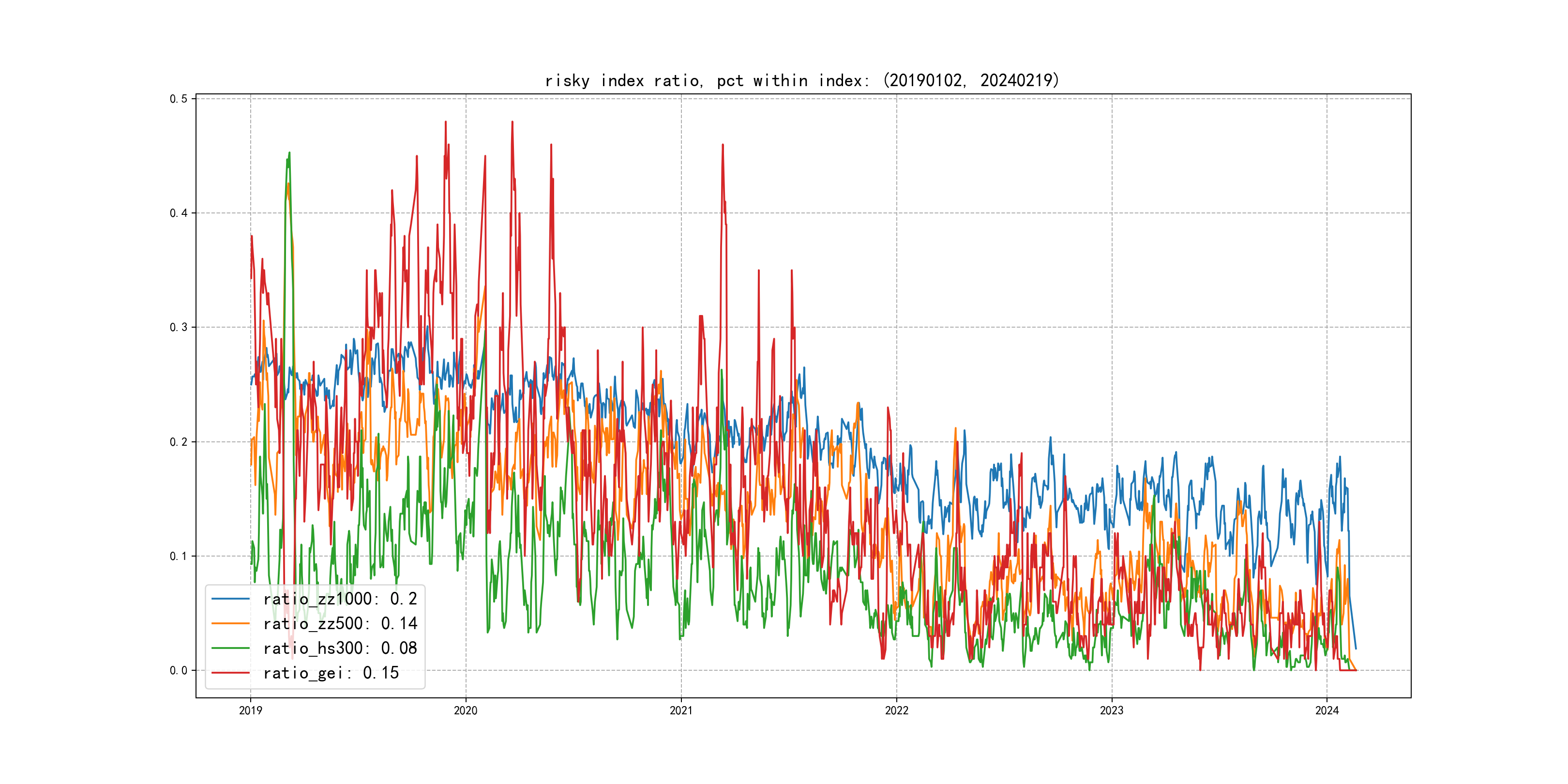Click the 0.2 y-axis tick label

coord(179,442)
